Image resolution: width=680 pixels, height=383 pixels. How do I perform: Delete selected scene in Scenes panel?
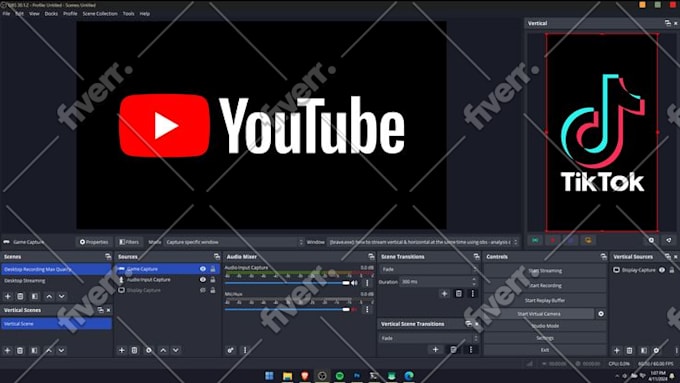point(20,296)
